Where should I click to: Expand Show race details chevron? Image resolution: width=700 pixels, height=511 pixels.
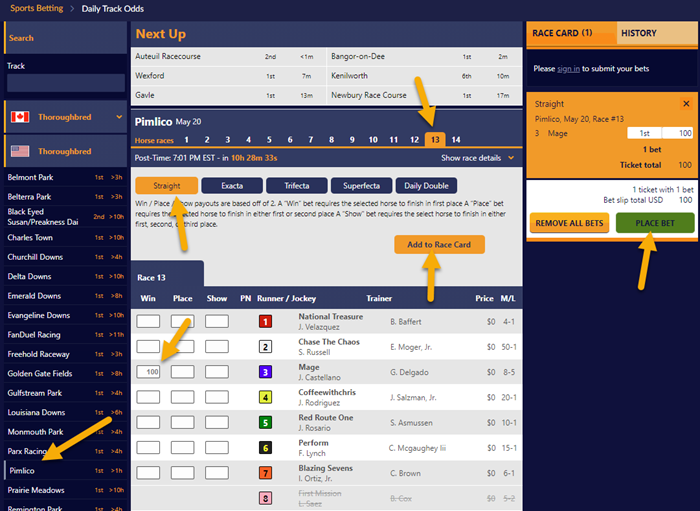[511, 158]
